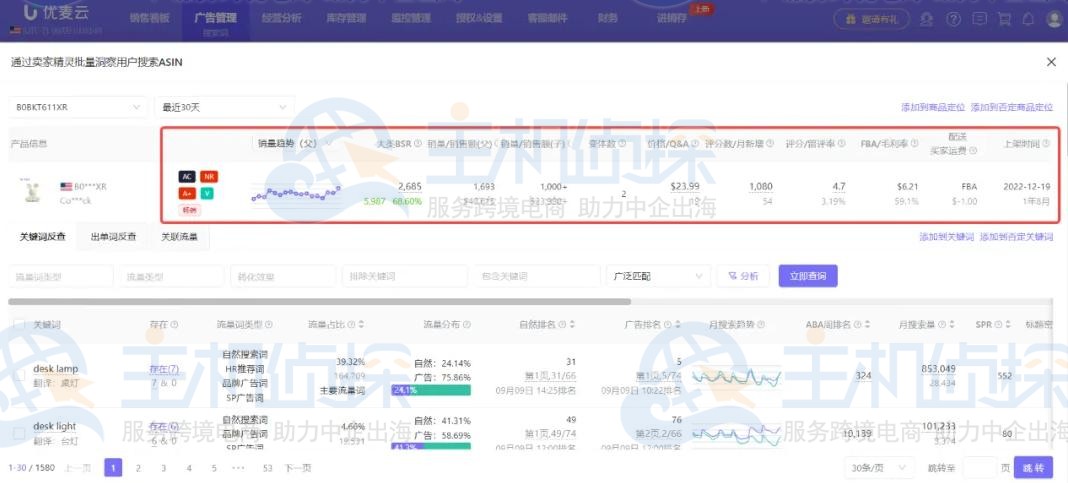Sort by 自然排名 column arrows
1068x483 pixels.
[x=573, y=325]
